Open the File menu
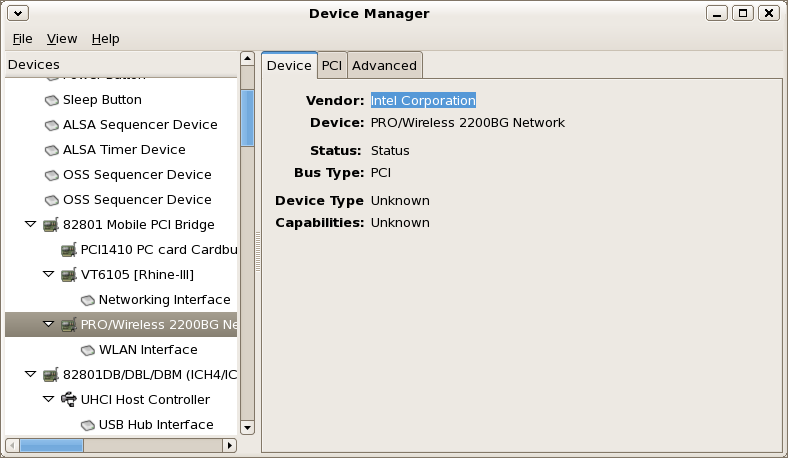The image size is (788, 458). click(x=23, y=39)
